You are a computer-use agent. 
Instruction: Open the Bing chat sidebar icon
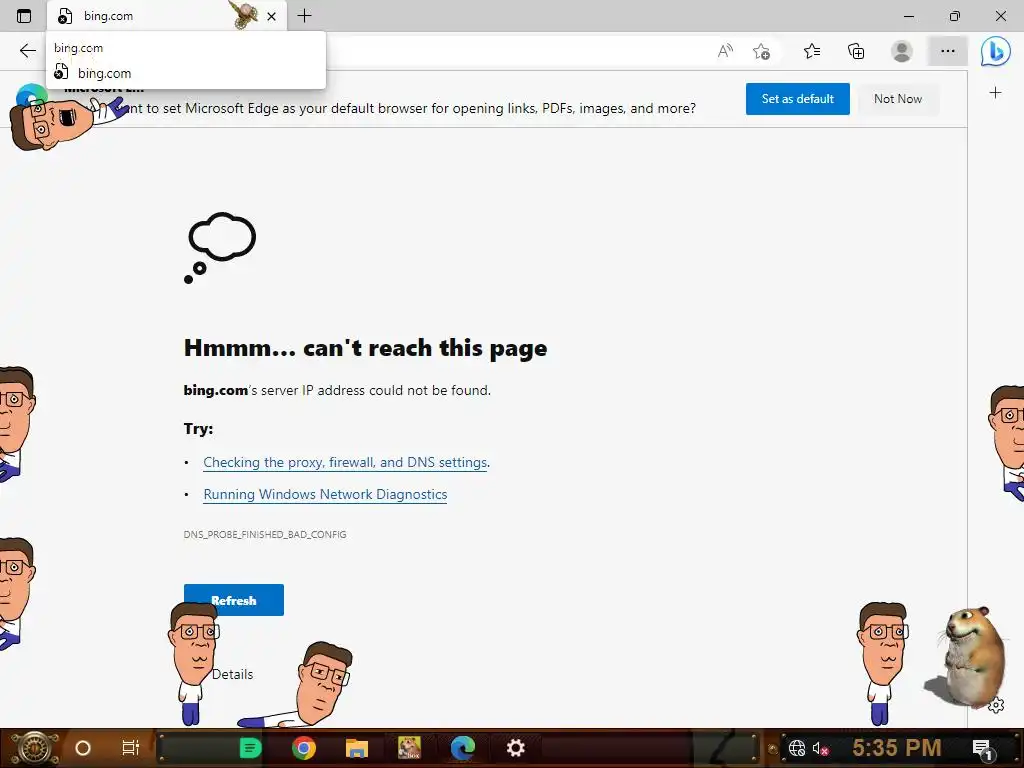coord(995,51)
